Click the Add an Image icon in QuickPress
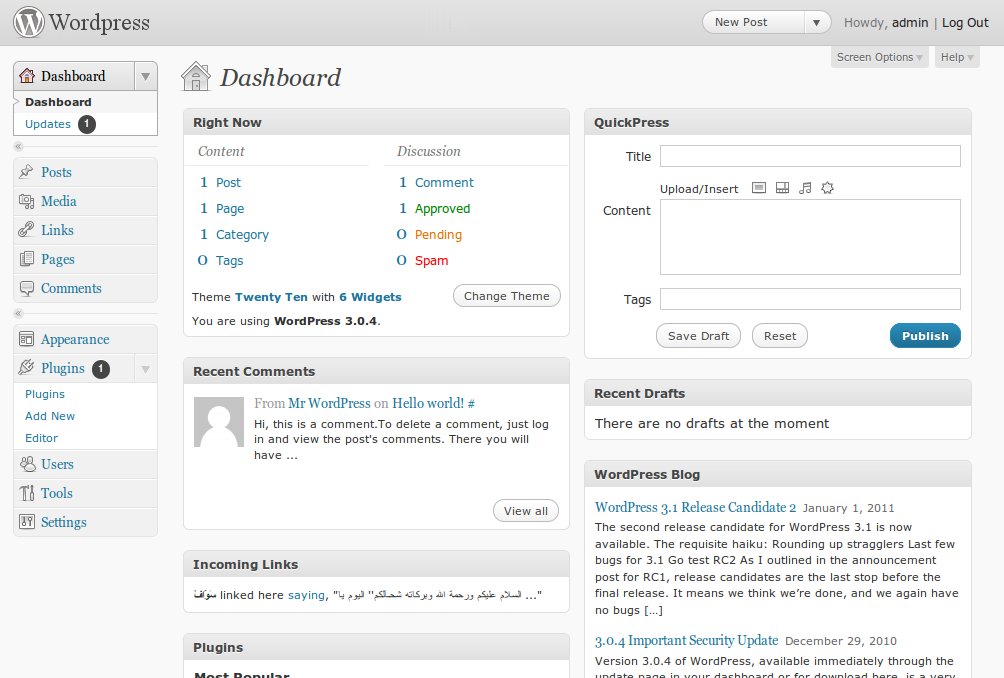The width and height of the screenshot is (1004, 678). tap(759, 188)
